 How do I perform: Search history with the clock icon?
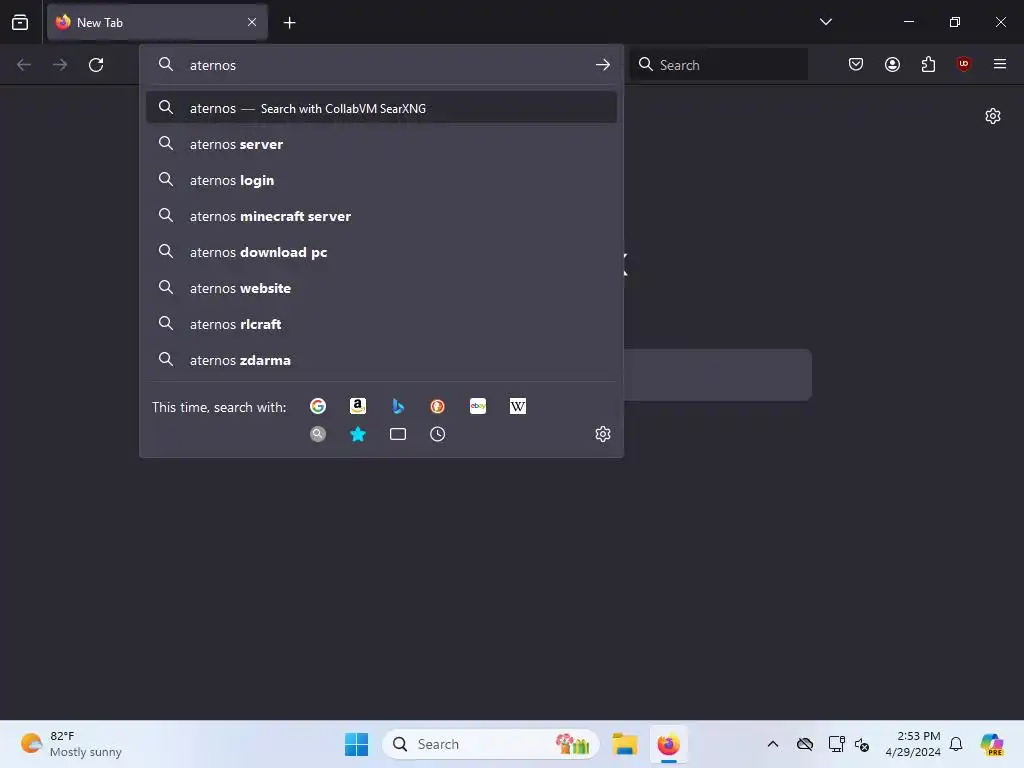[x=438, y=434]
